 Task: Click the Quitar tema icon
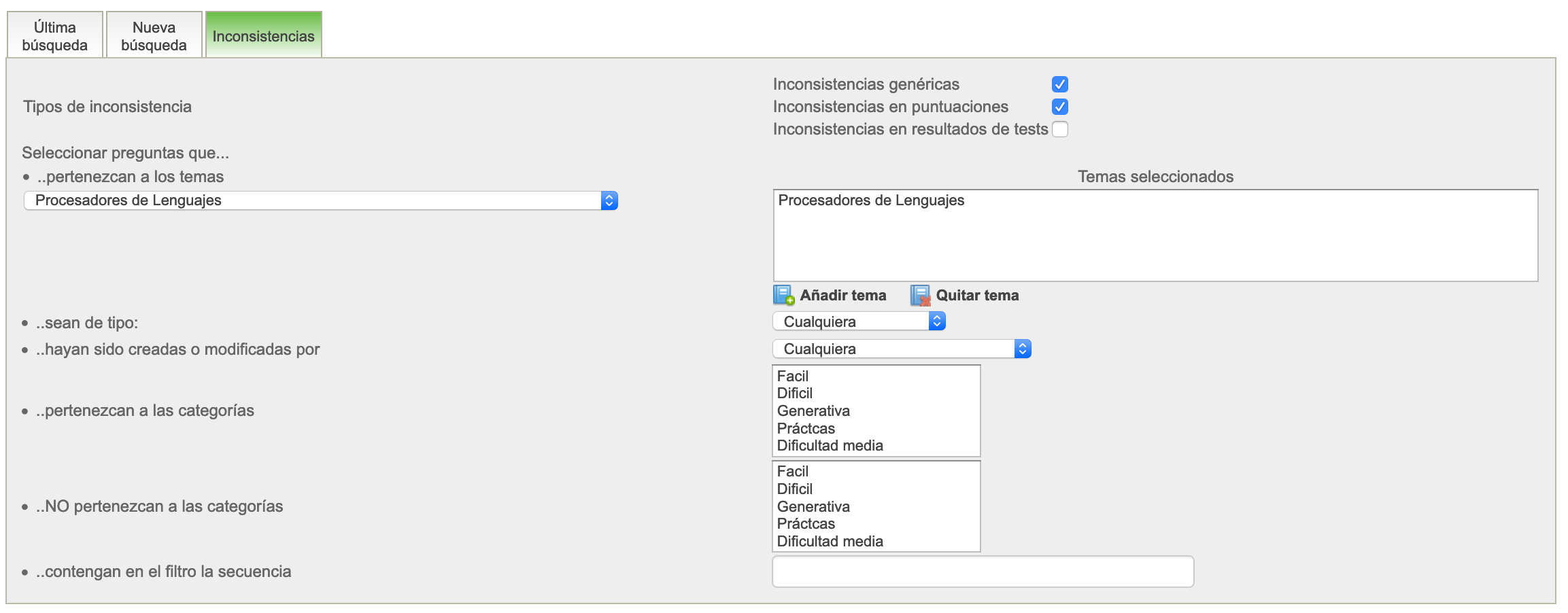[x=920, y=295]
